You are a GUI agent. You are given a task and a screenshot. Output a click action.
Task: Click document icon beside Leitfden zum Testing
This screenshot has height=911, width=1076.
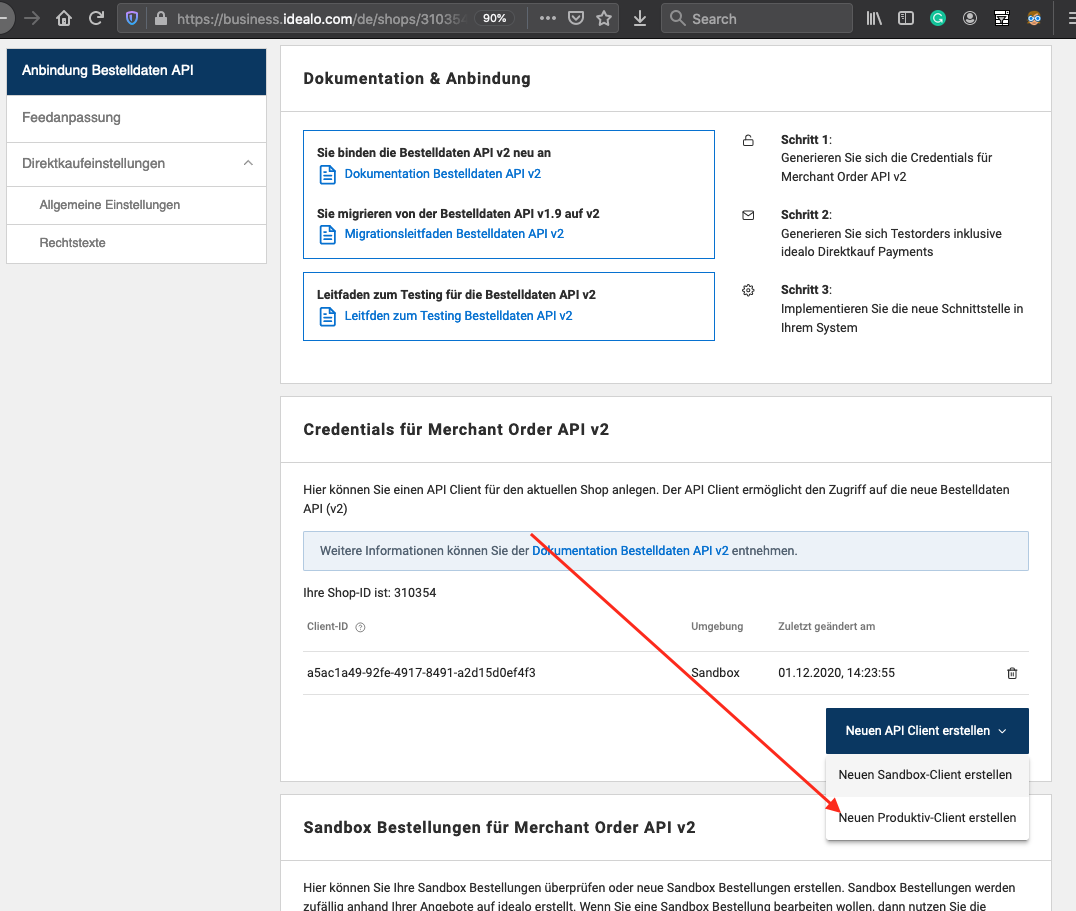pos(328,316)
